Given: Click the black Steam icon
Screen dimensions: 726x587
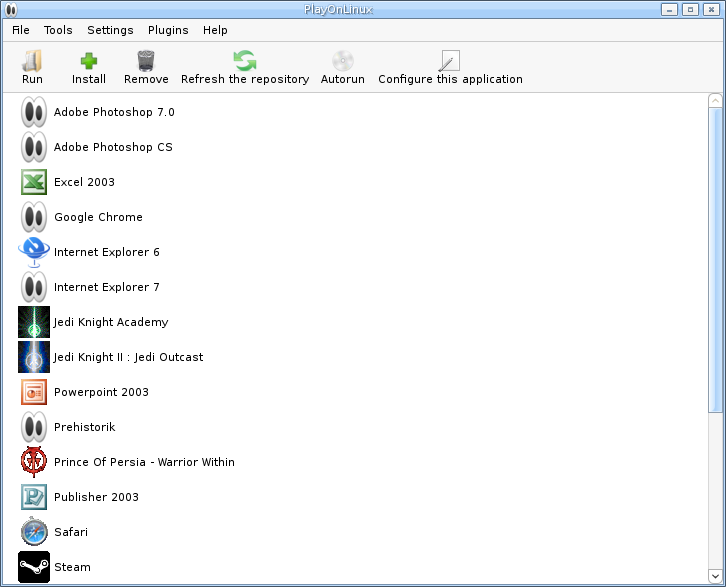Looking at the screenshot, I should [x=34, y=567].
